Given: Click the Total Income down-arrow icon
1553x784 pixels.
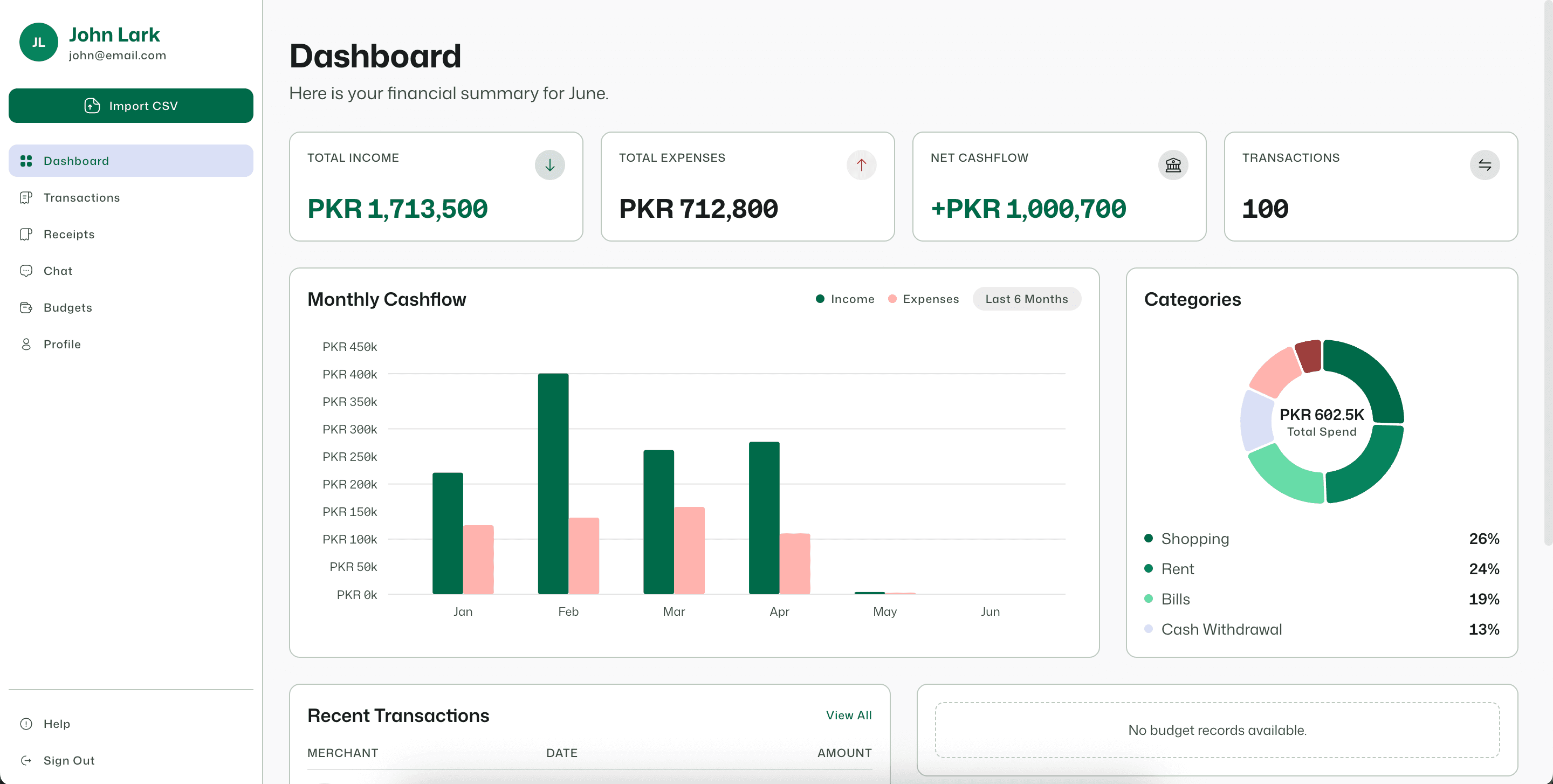Looking at the screenshot, I should 550,165.
